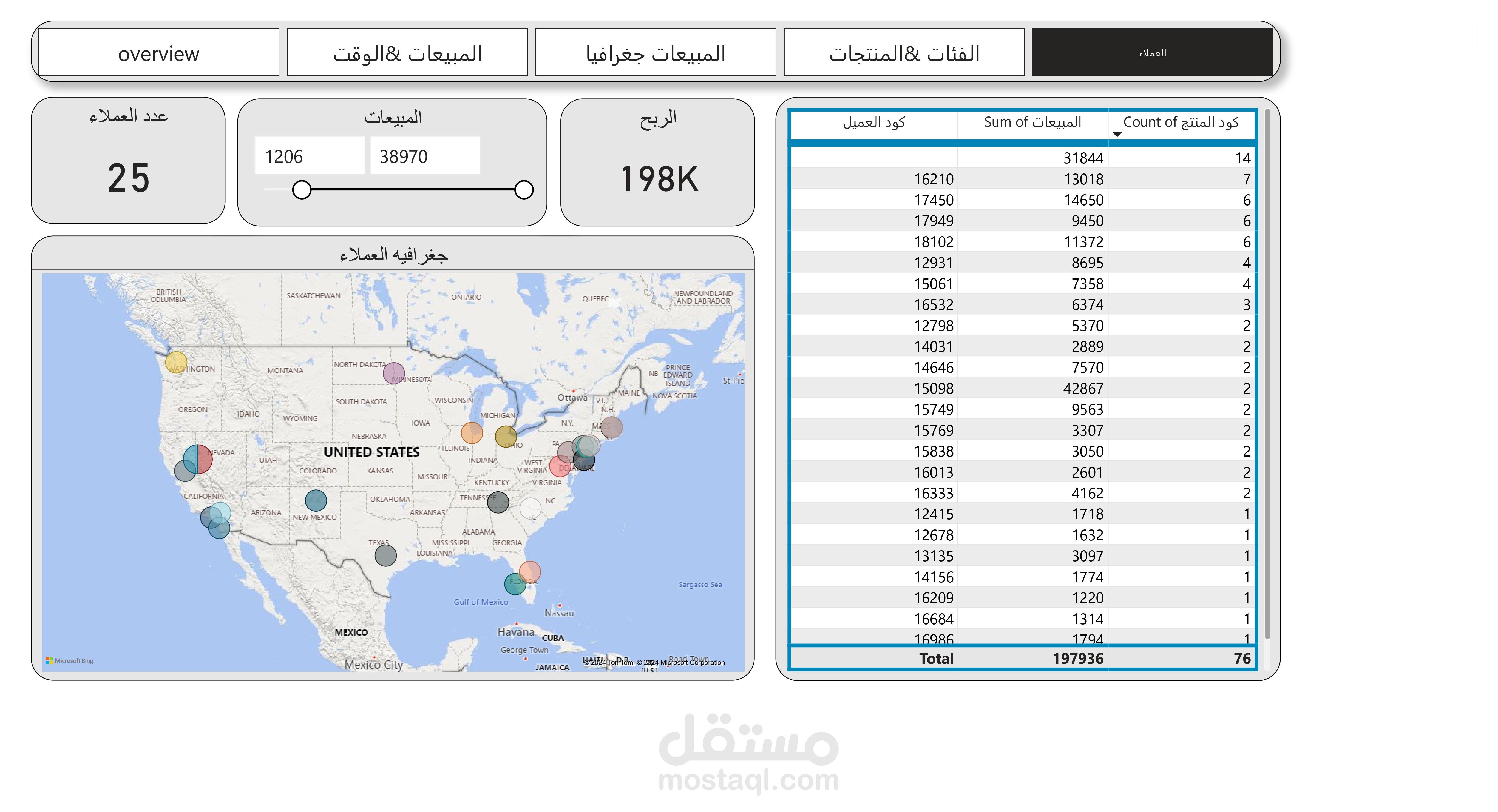Select yellow bubble over Washington
Screen dimensions: 1498x812
(x=176, y=362)
